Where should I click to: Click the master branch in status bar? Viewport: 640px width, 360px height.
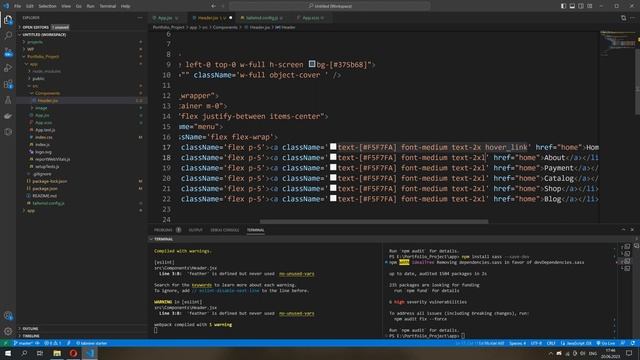pos(23,343)
